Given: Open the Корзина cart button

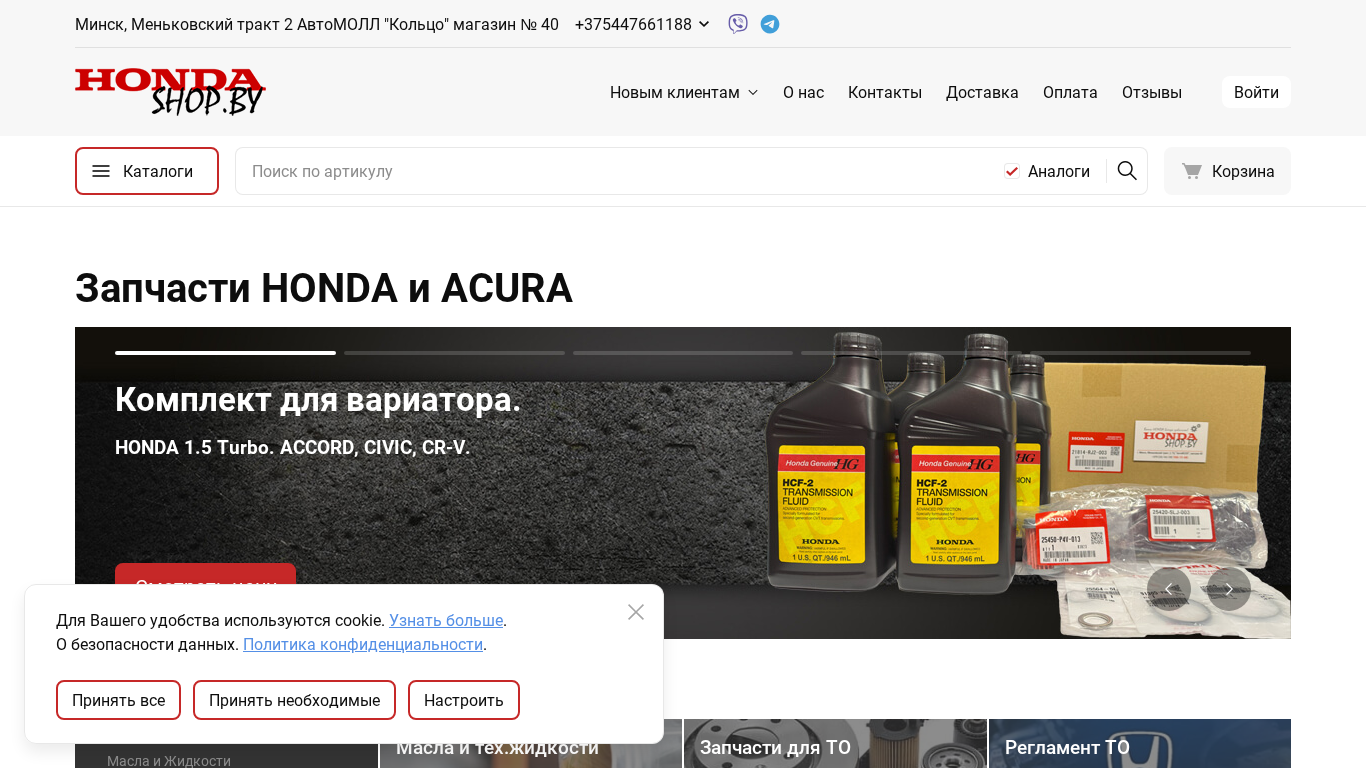Looking at the screenshot, I should pyautogui.click(x=1227, y=171).
